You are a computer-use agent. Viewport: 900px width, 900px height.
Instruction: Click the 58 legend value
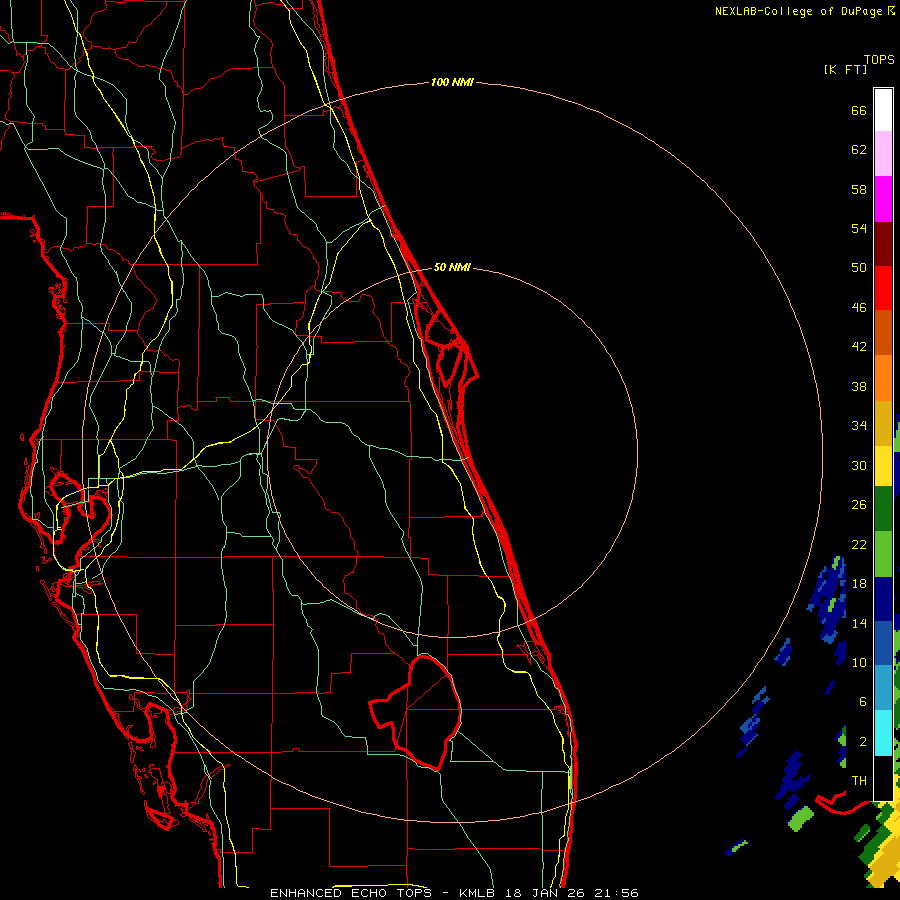[859, 189]
